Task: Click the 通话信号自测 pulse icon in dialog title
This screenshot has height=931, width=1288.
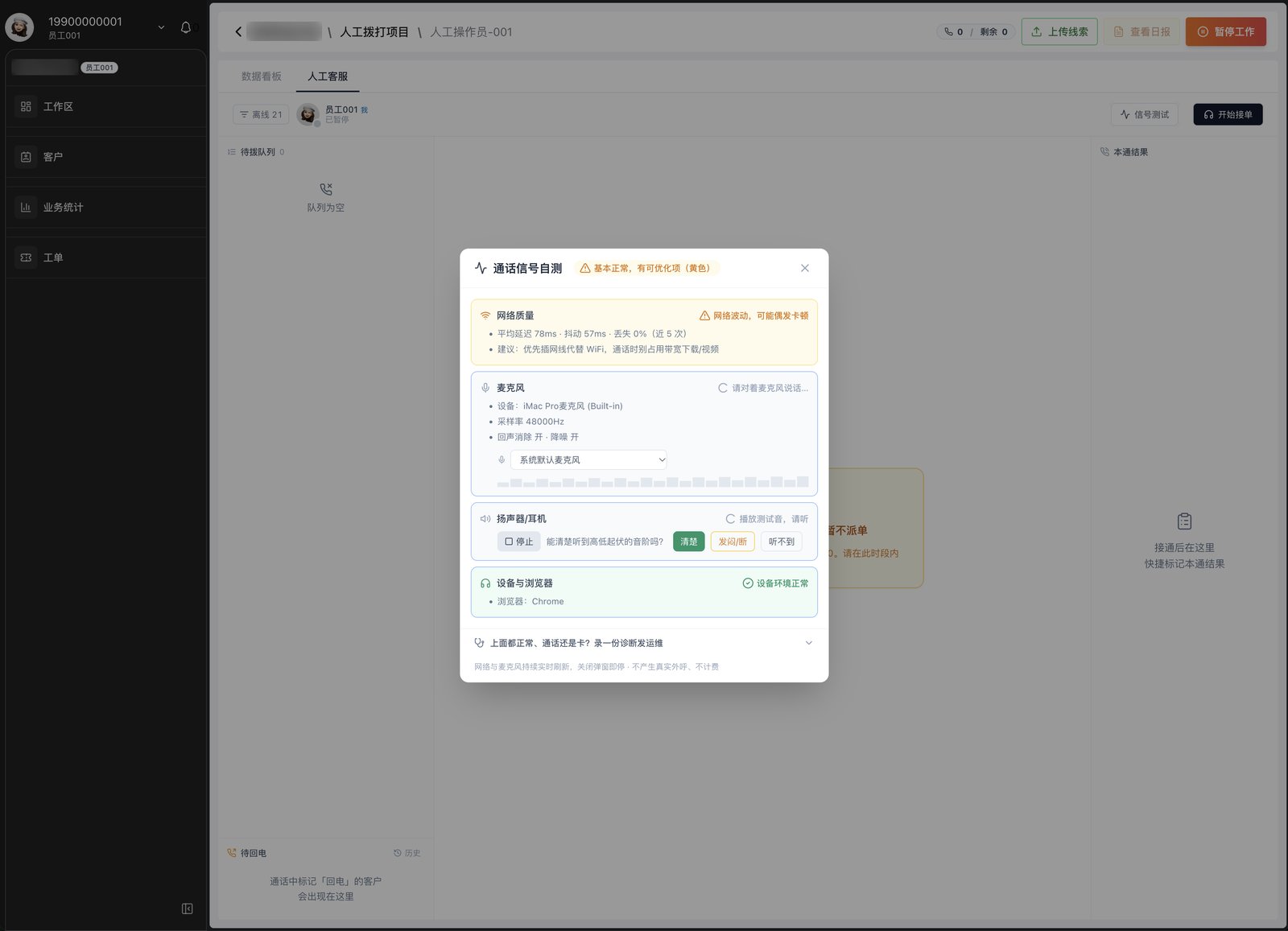Action: (481, 268)
